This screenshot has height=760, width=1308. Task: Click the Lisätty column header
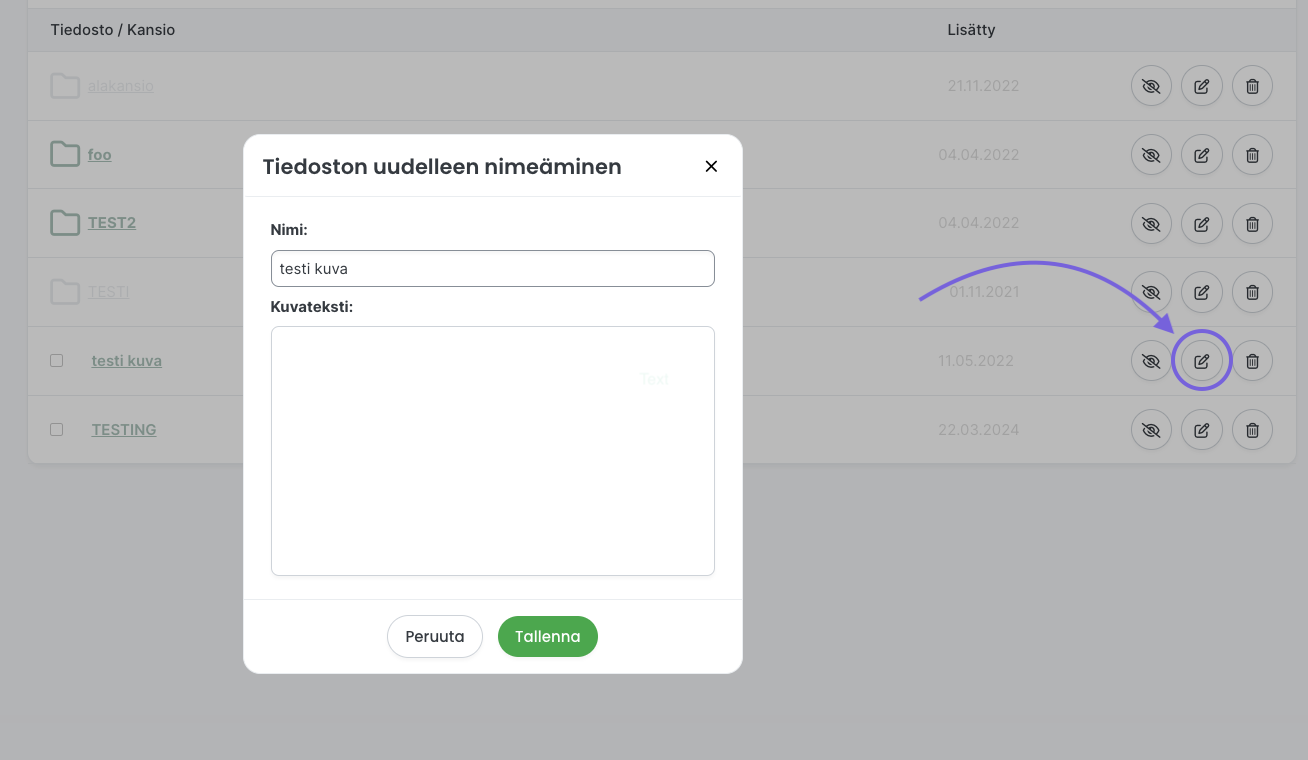(x=971, y=30)
